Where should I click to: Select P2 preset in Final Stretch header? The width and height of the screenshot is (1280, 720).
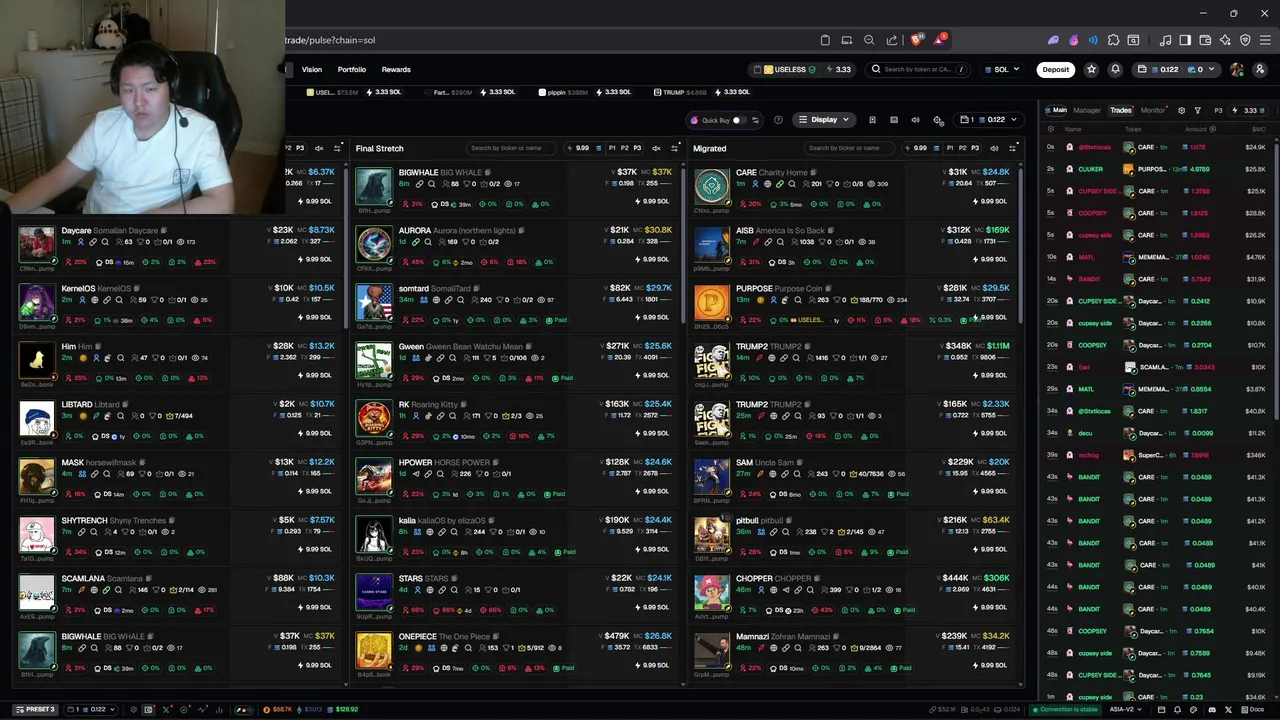pos(624,148)
